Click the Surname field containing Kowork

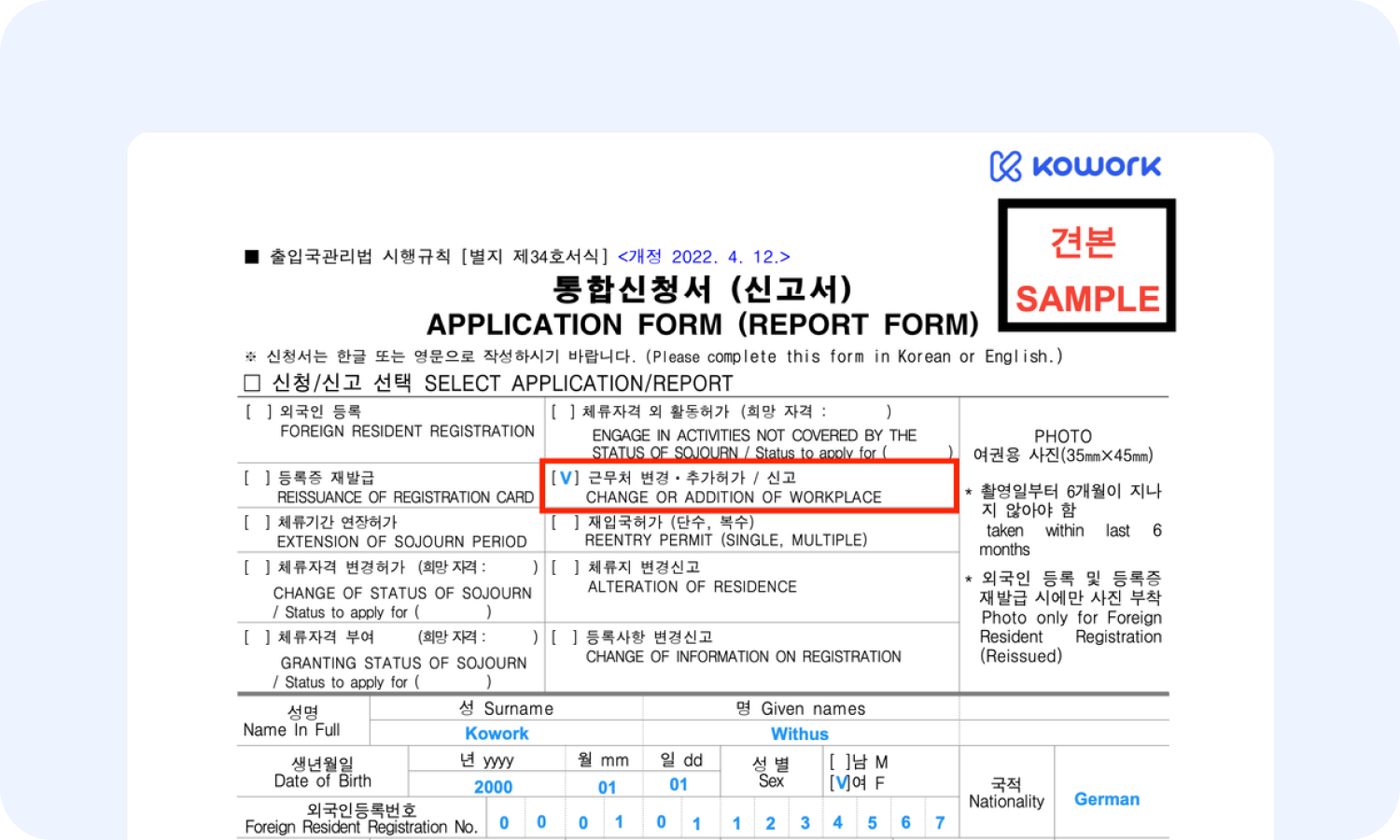[x=497, y=734]
